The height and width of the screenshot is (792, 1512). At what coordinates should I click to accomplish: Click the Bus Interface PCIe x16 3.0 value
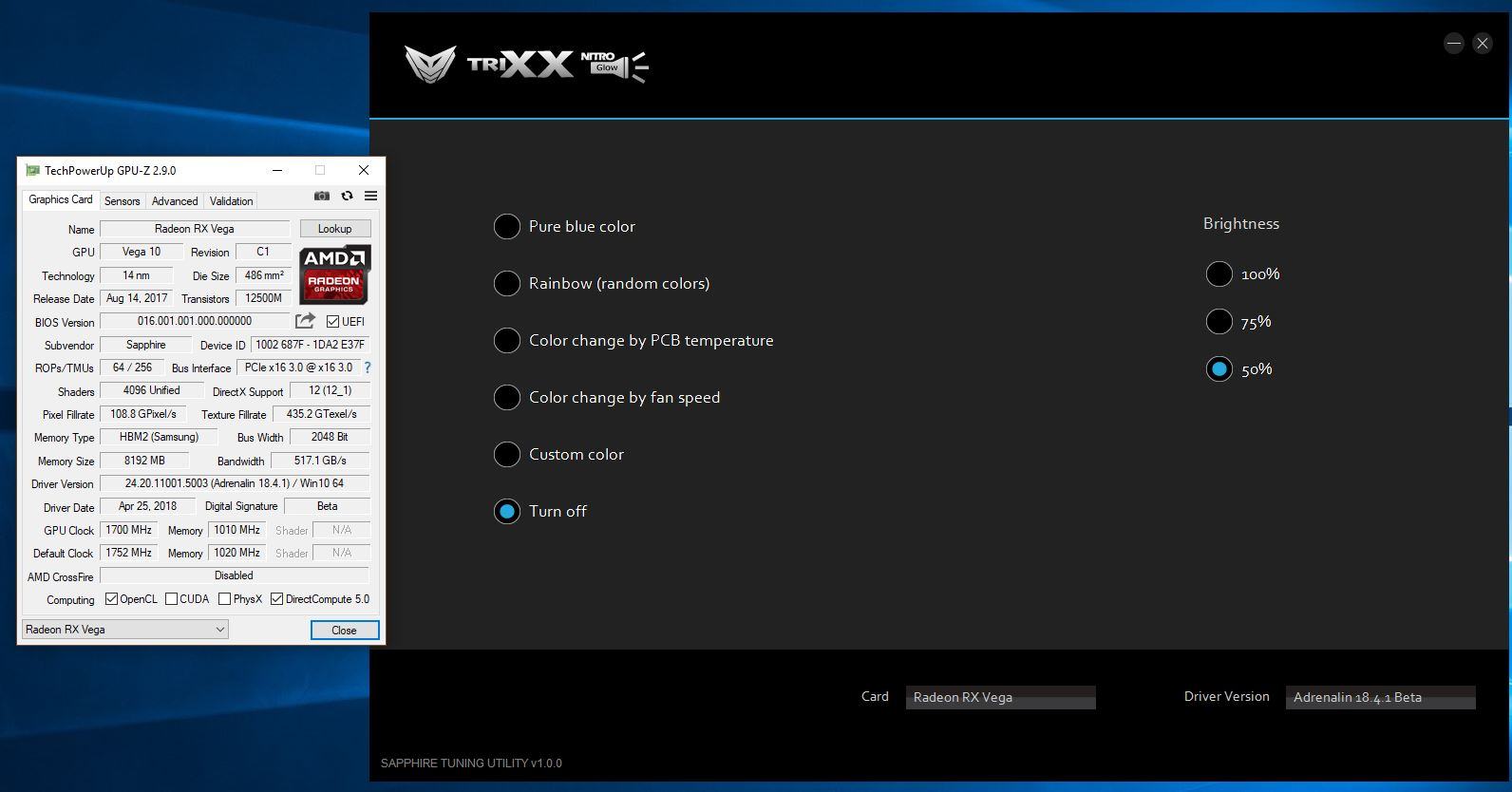pos(298,368)
